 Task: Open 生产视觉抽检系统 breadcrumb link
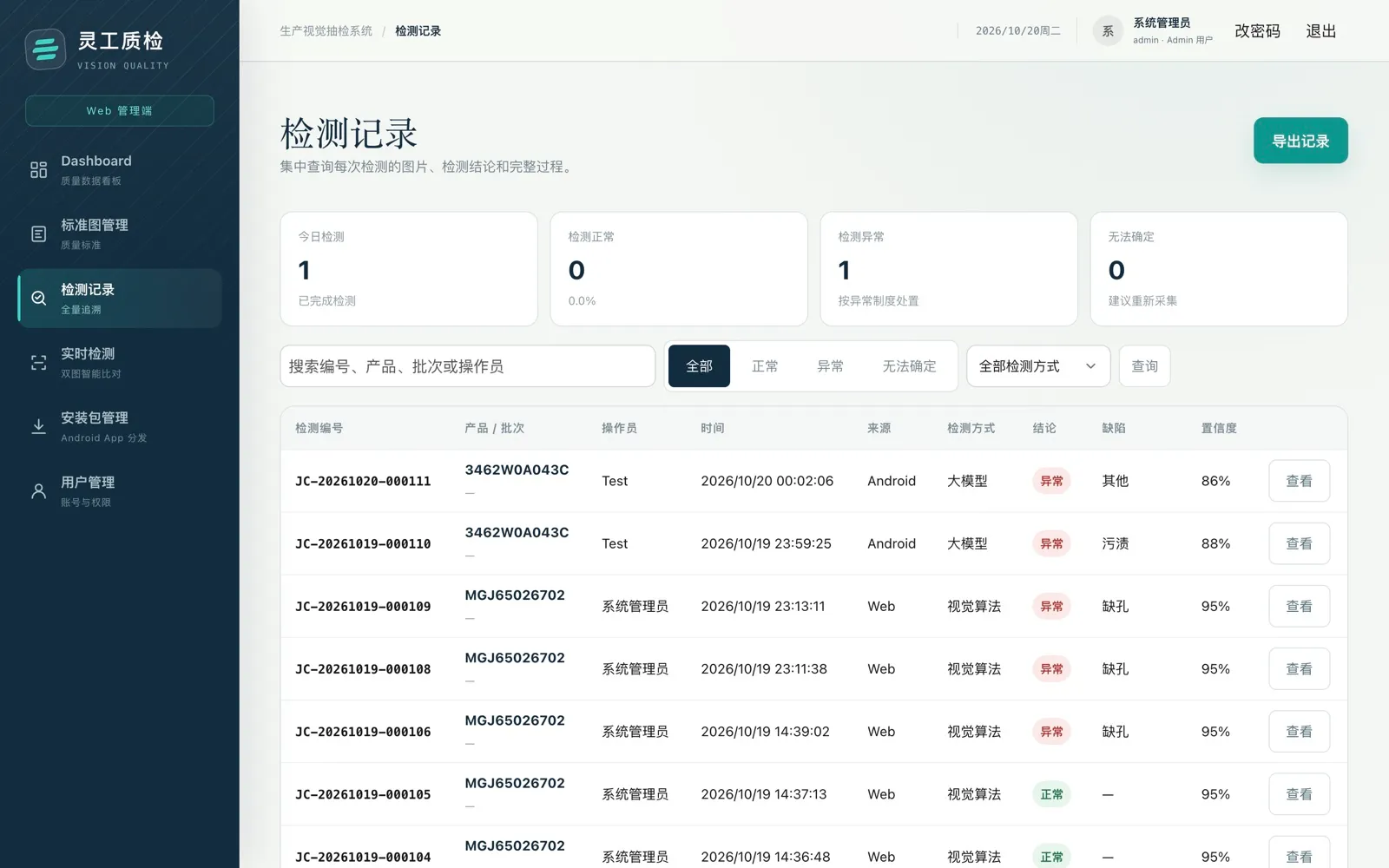point(326,31)
